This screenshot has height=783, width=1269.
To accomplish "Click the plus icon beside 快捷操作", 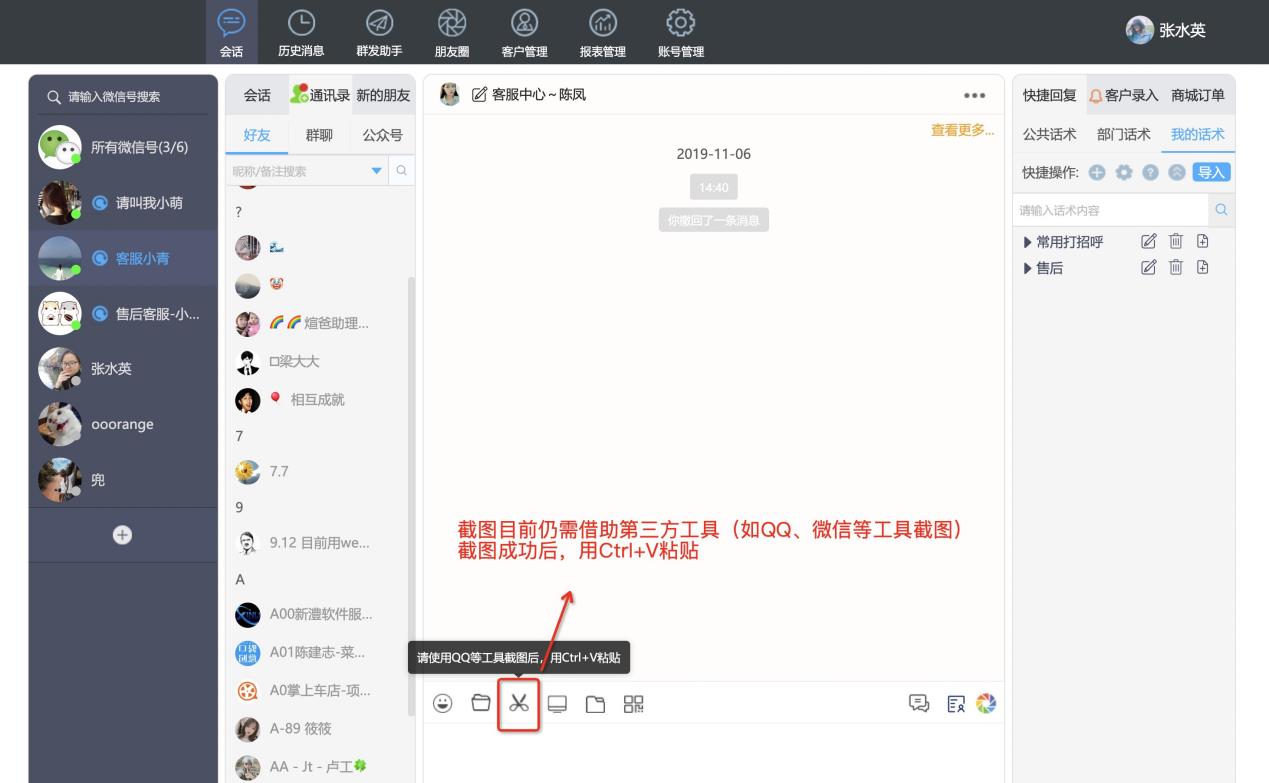I will (1097, 172).
